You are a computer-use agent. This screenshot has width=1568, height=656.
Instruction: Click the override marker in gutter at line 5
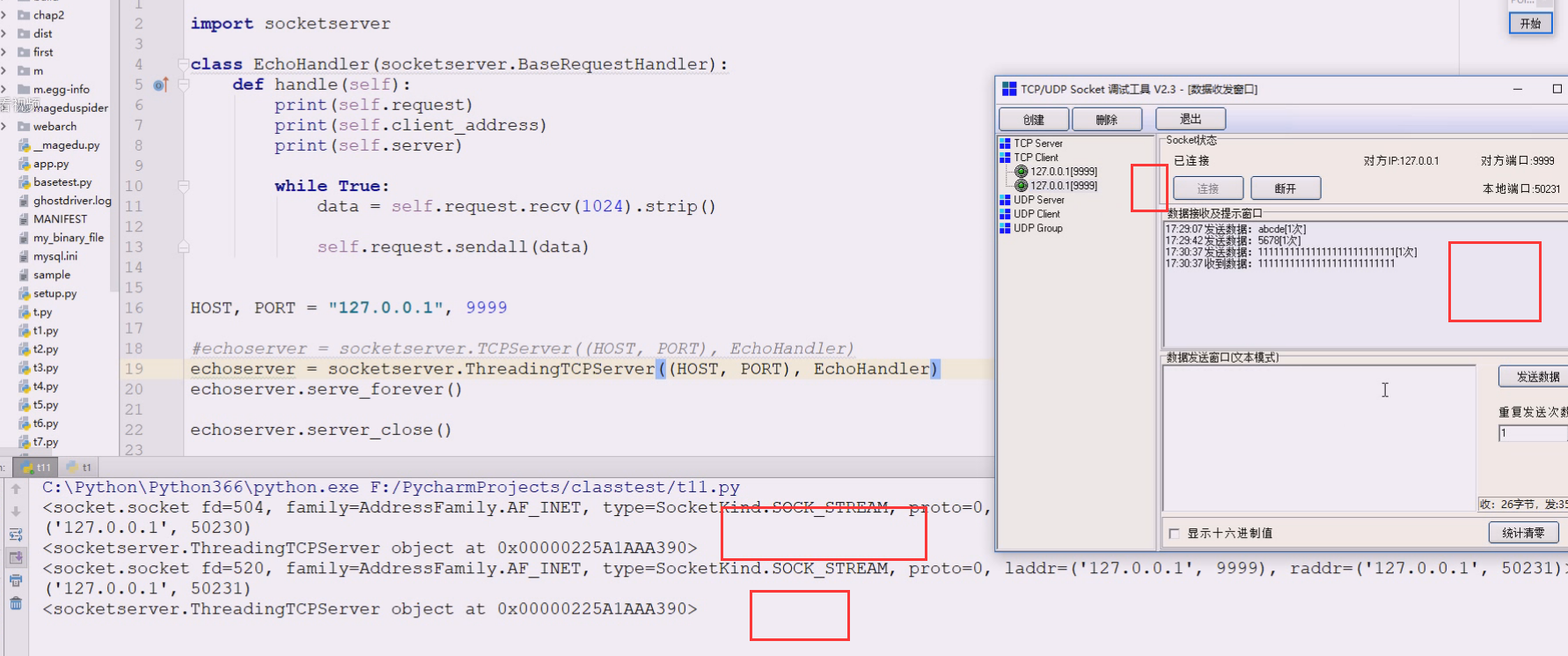pos(160,85)
